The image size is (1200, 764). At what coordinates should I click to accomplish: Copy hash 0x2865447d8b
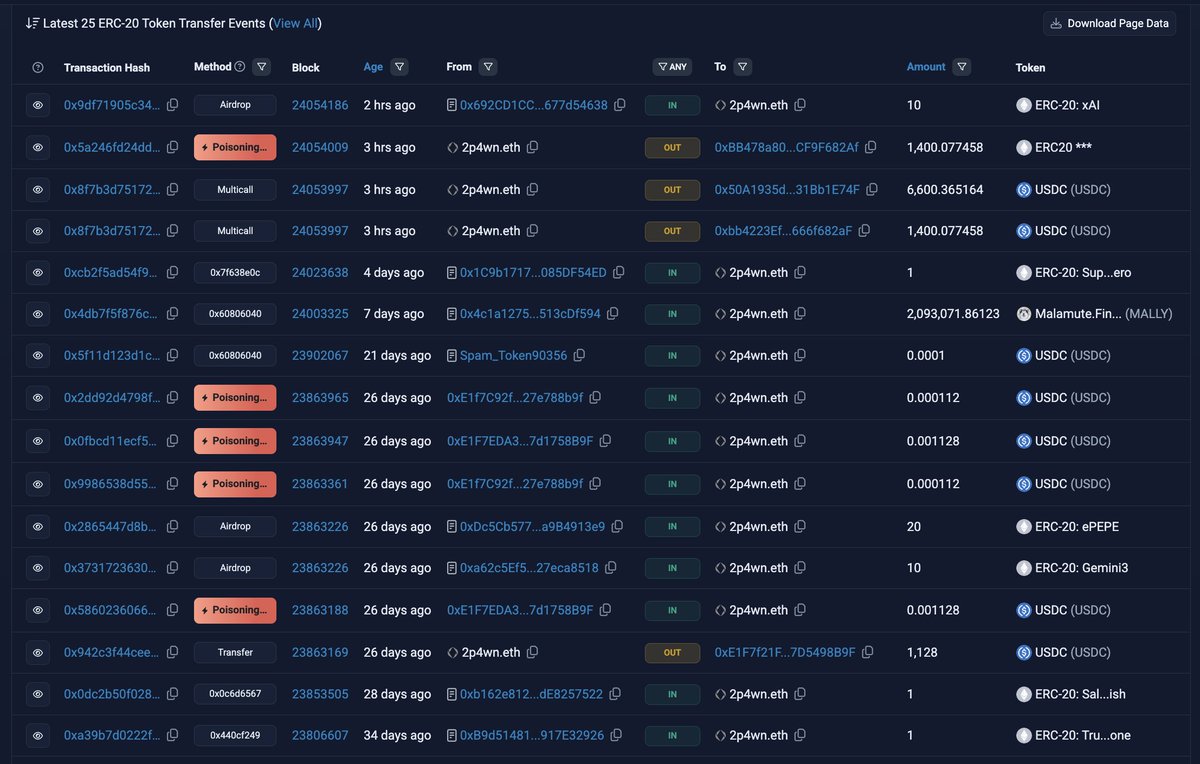(173, 526)
